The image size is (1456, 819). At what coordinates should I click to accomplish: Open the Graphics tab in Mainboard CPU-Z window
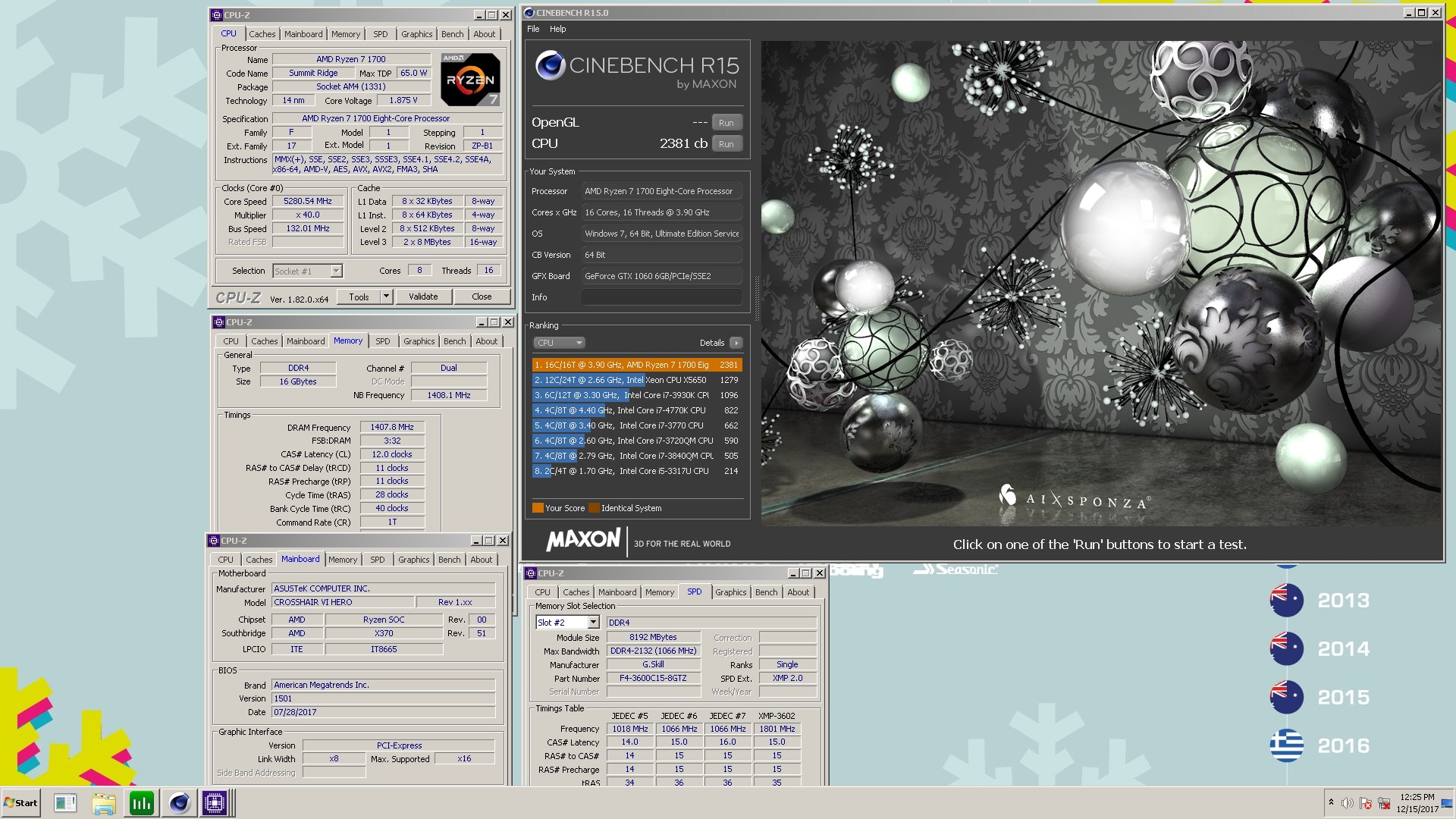413,560
